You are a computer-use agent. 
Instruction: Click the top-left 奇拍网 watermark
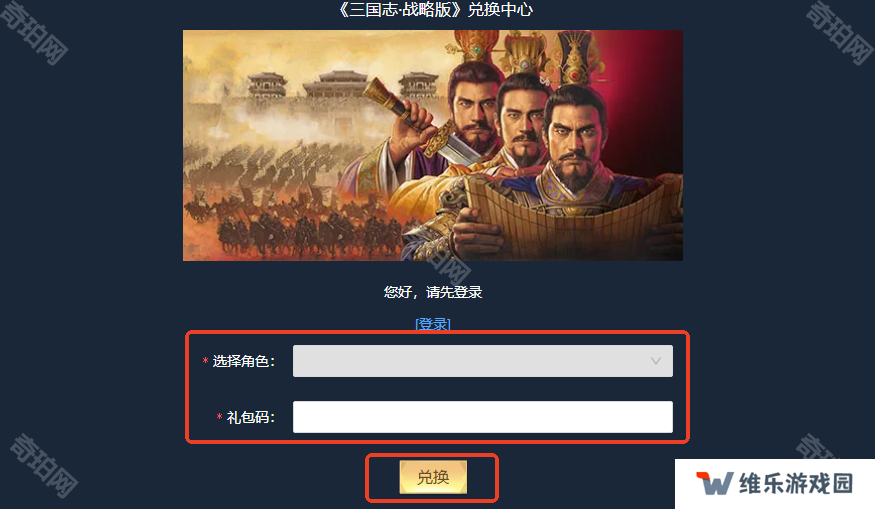coord(33,33)
